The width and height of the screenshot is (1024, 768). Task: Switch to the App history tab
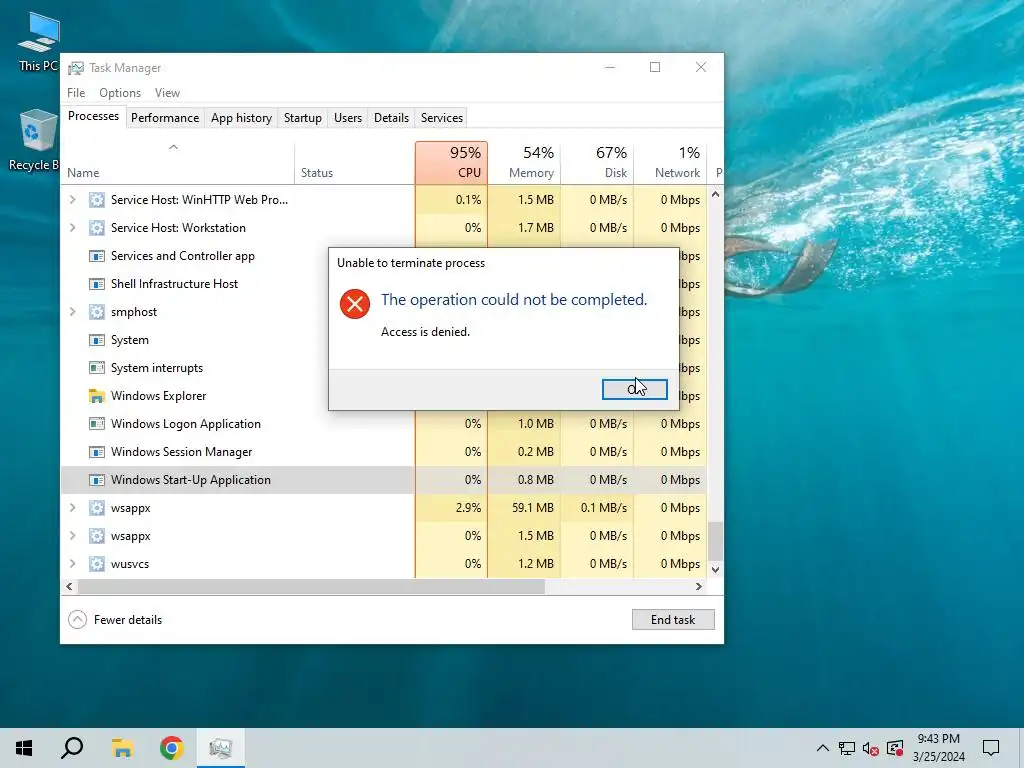point(241,118)
